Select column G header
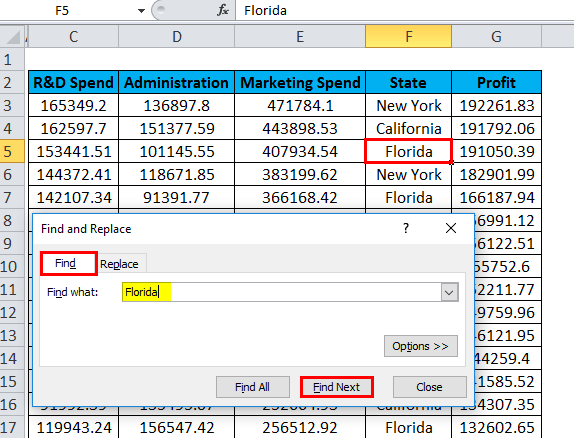This screenshot has width=574, height=438. pos(496,37)
